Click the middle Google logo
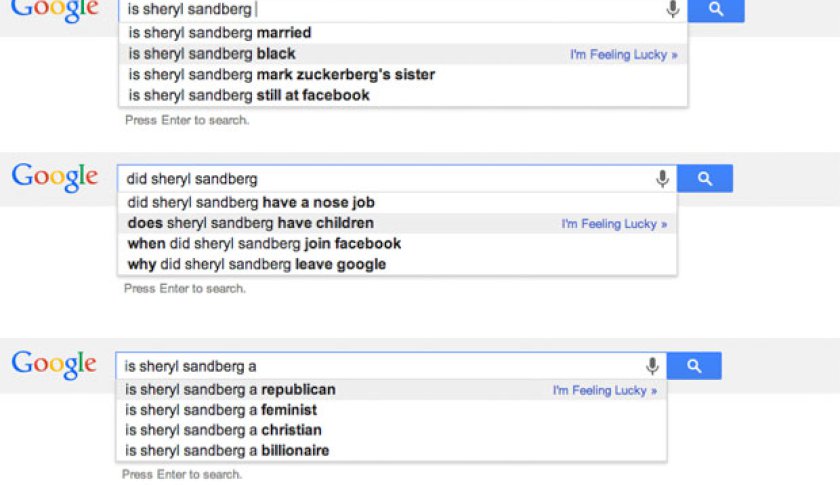This screenshot has height=485, width=840. tap(55, 177)
